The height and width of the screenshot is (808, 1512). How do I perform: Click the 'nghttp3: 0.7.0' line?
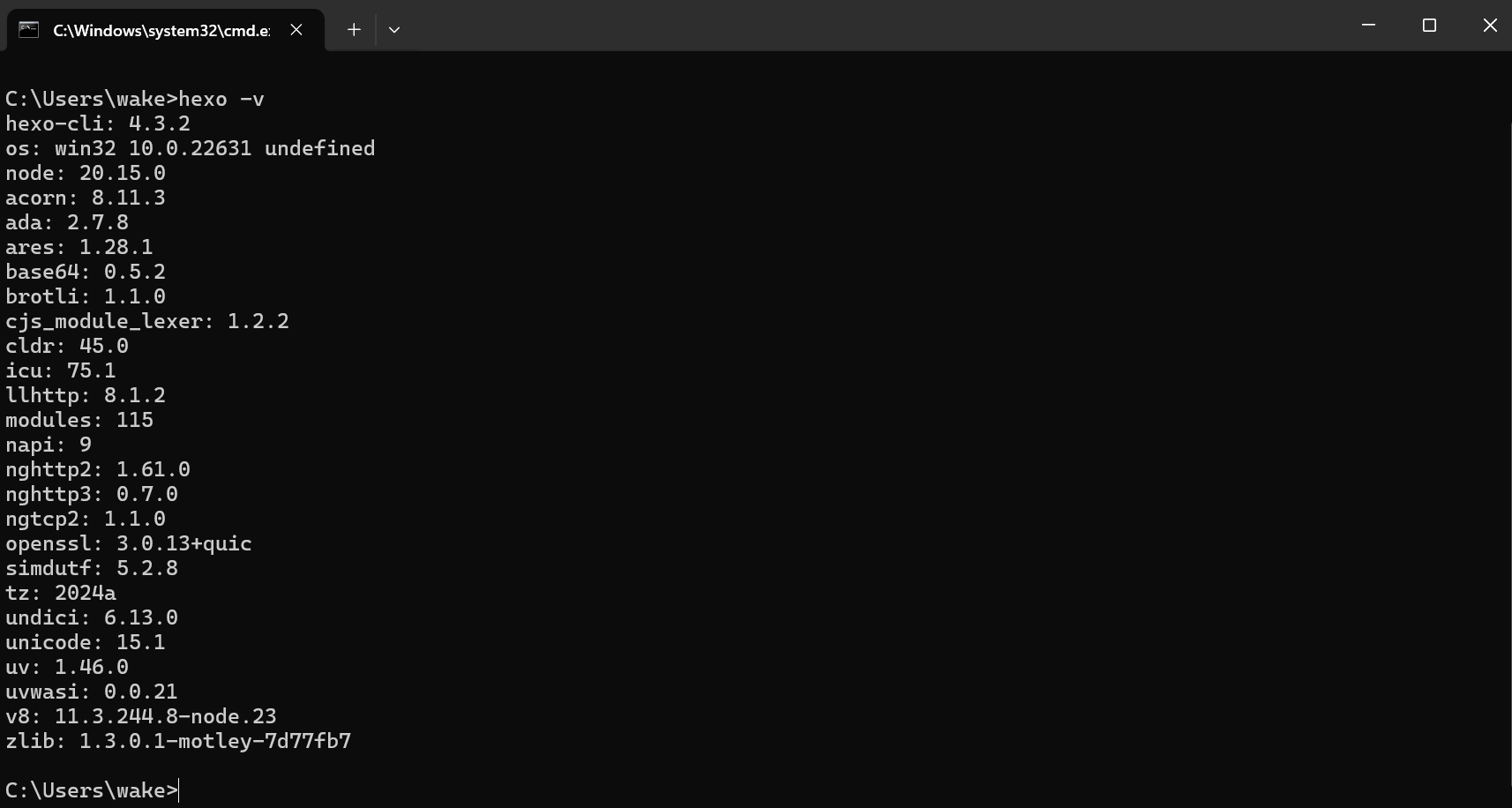(92, 494)
